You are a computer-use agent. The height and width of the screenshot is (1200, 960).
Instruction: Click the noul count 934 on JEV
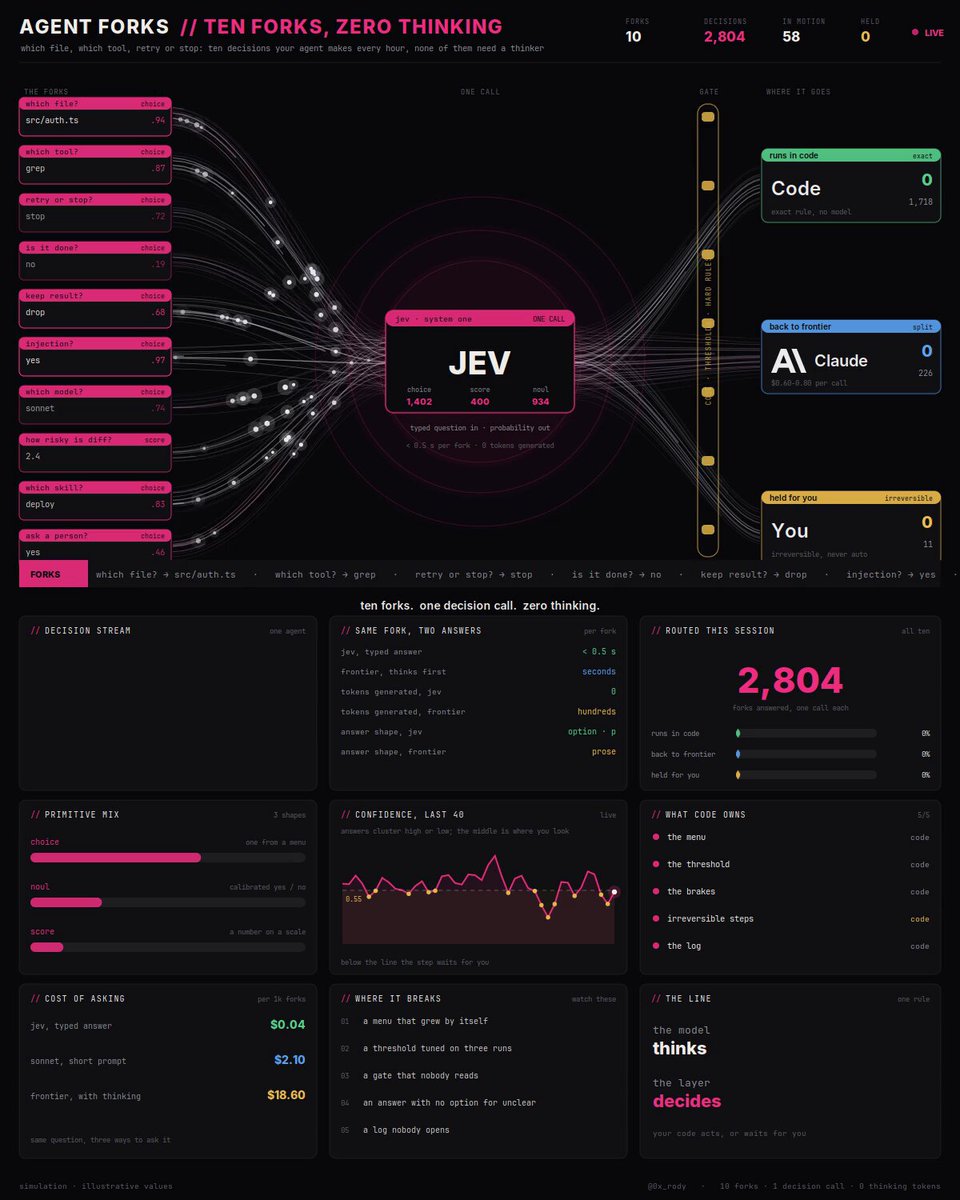(x=540, y=401)
